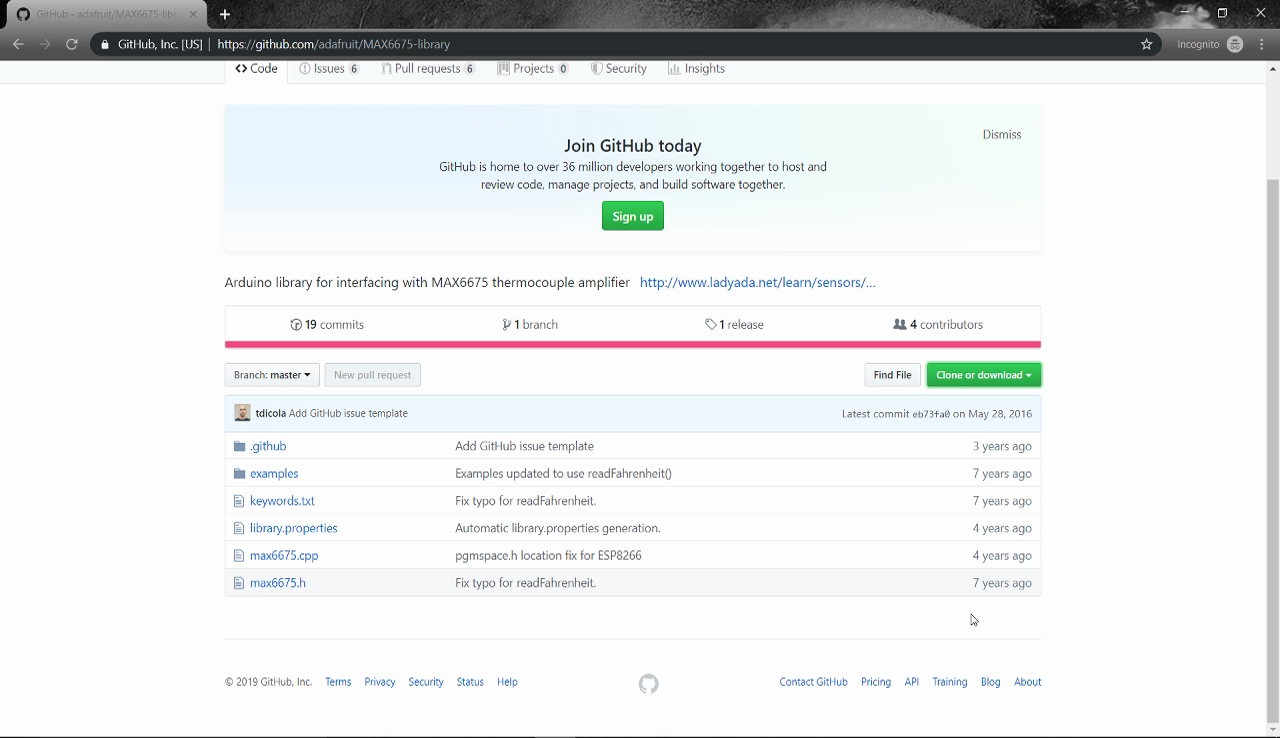Image resolution: width=1280 pixels, height=738 pixels.
Task: Click the footer Blog link
Action: point(990,682)
